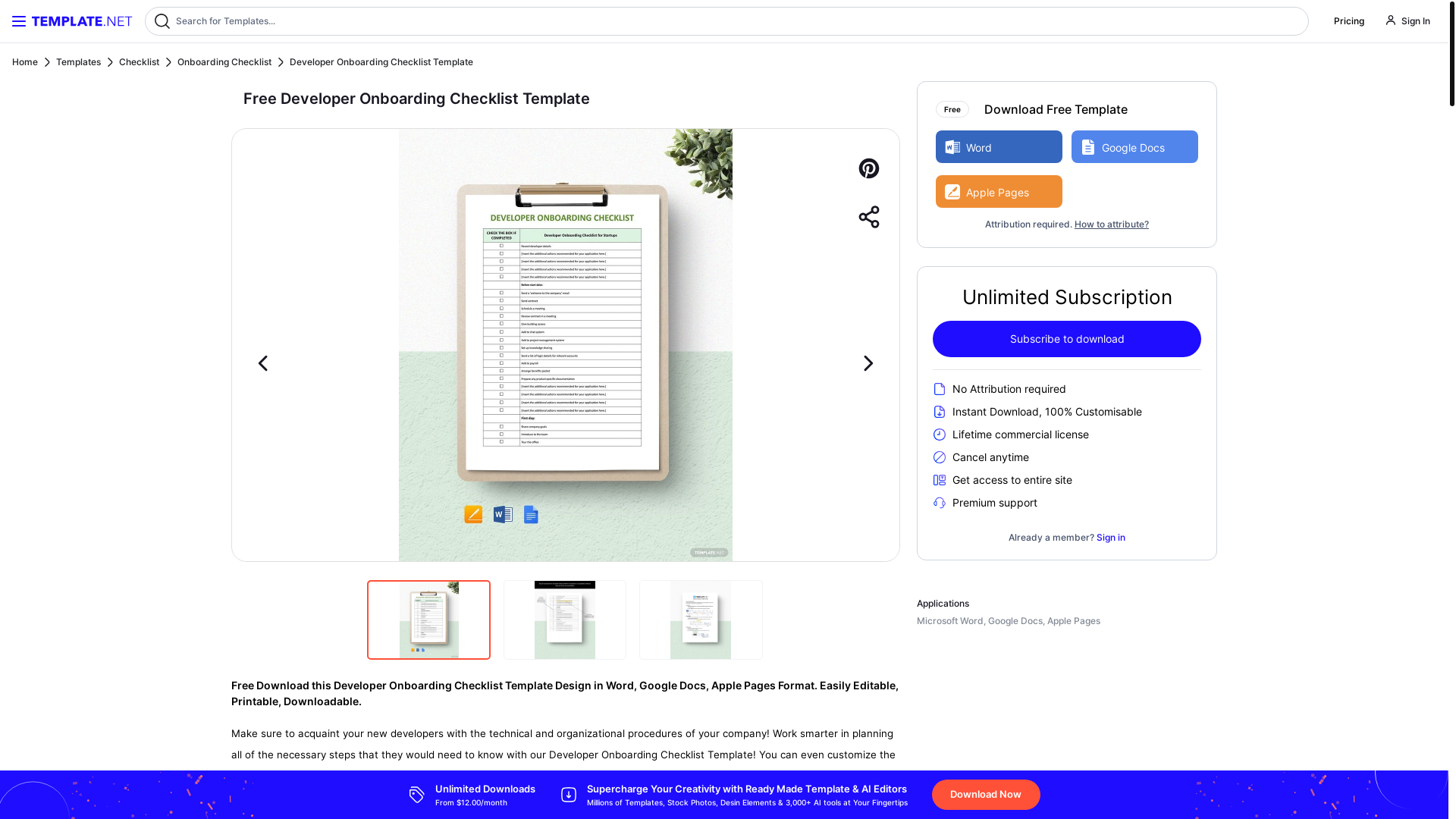
Task: Click the banner download arrow icon
Action: click(569, 795)
